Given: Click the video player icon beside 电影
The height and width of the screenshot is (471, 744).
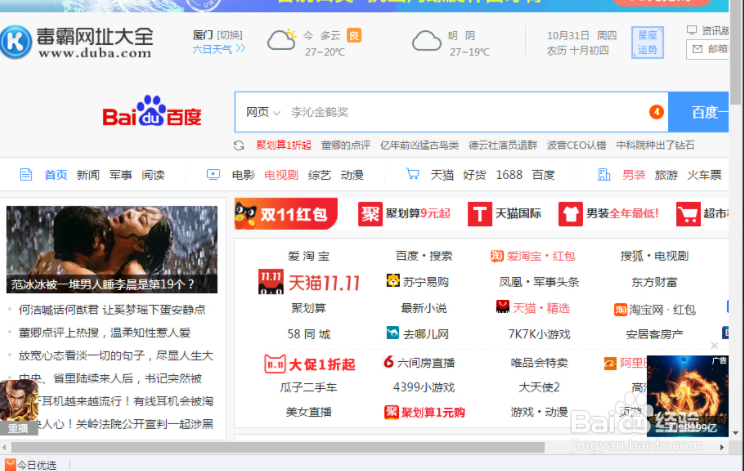Looking at the screenshot, I should (213, 175).
